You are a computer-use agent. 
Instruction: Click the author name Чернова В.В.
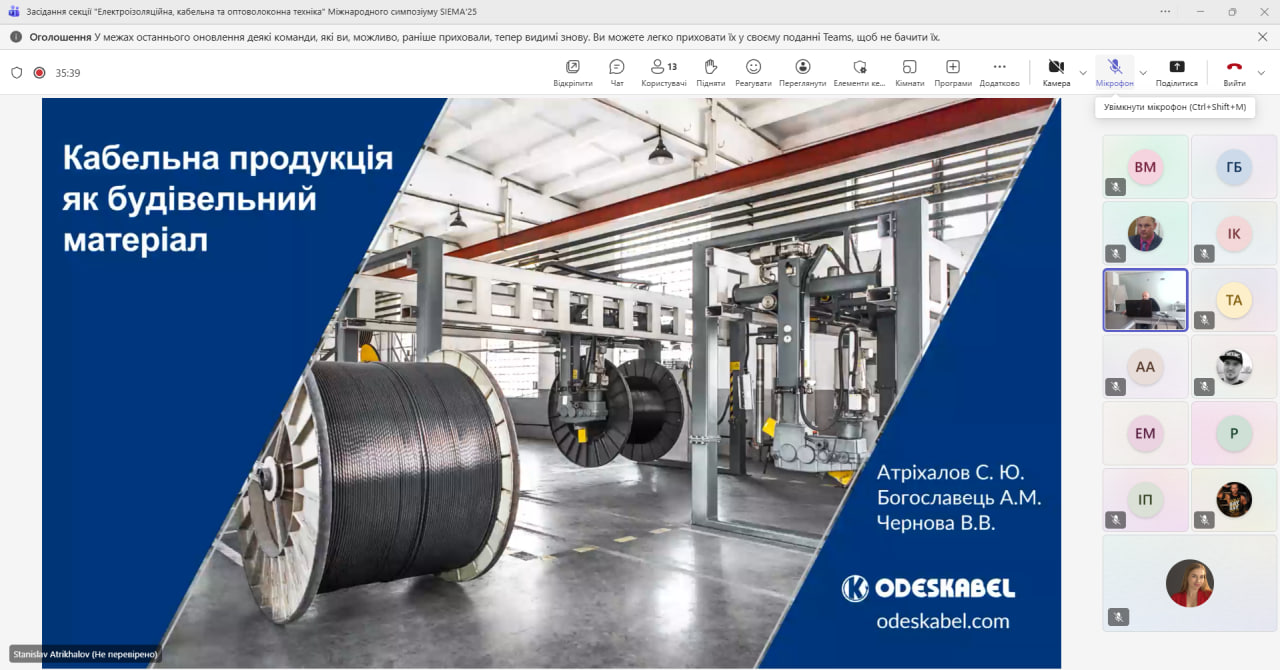(936, 523)
